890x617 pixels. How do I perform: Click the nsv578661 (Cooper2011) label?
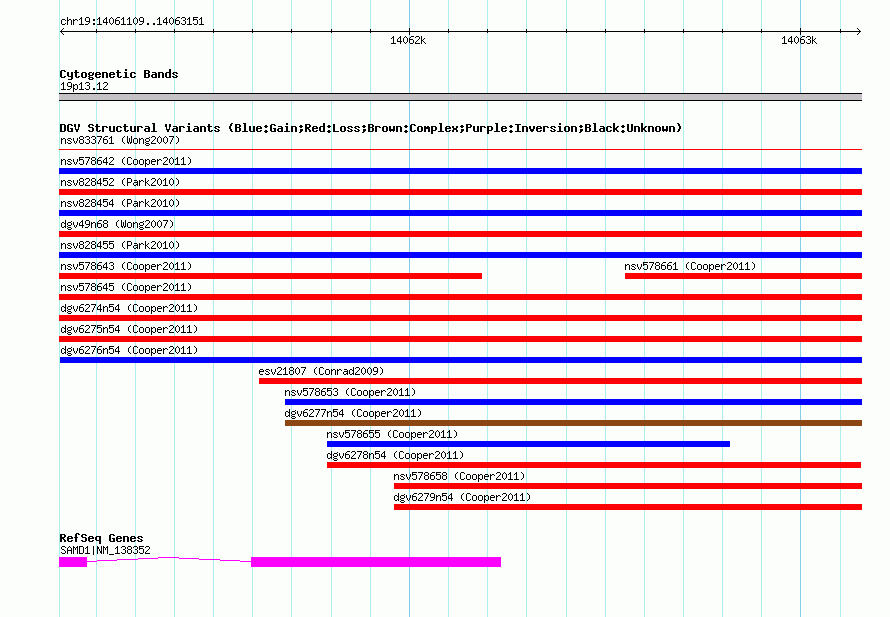[690, 266]
